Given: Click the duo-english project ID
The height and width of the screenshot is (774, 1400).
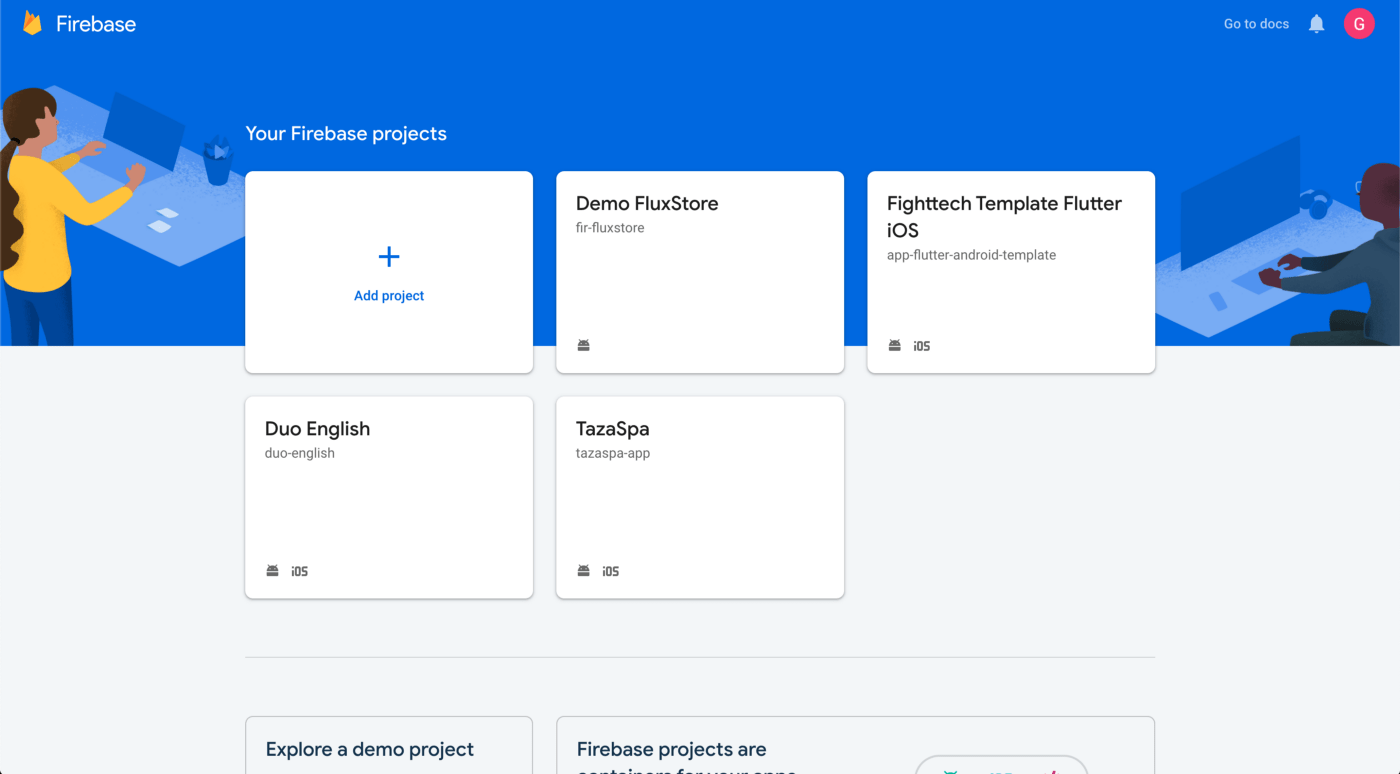Looking at the screenshot, I should 300,453.
